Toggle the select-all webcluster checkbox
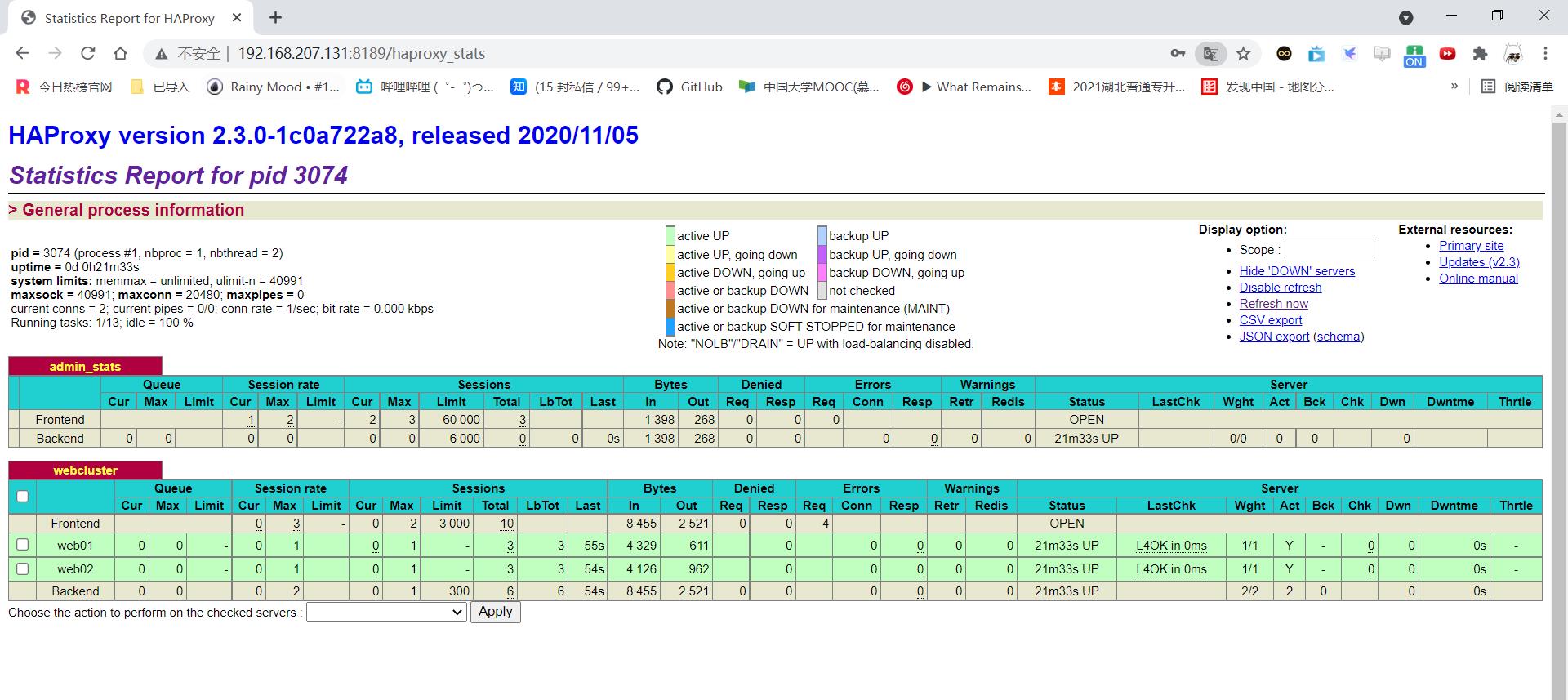 23,496
